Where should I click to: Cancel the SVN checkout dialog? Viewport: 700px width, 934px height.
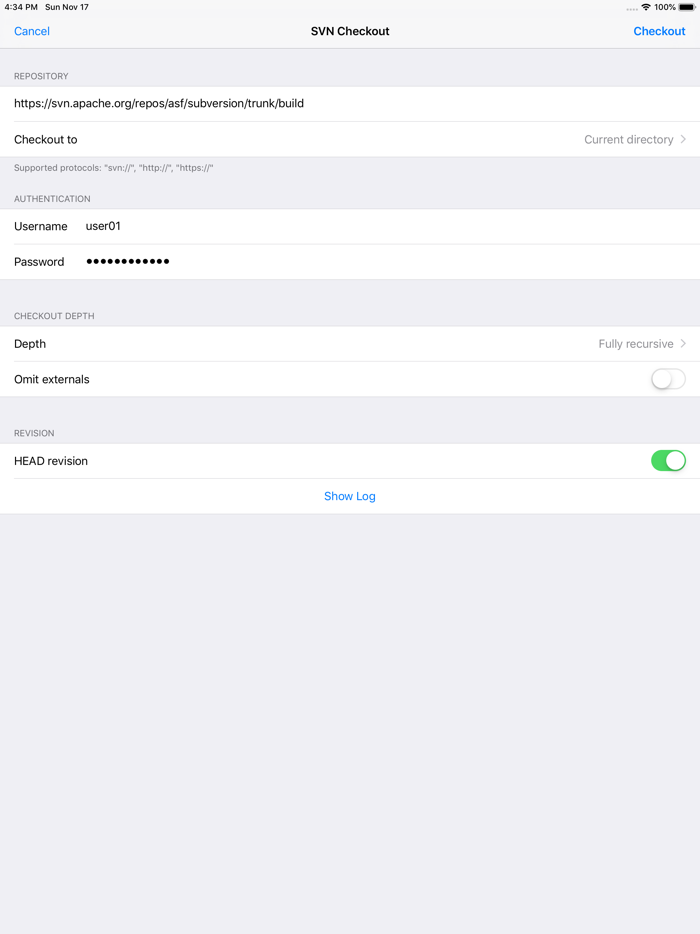click(32, 31)
